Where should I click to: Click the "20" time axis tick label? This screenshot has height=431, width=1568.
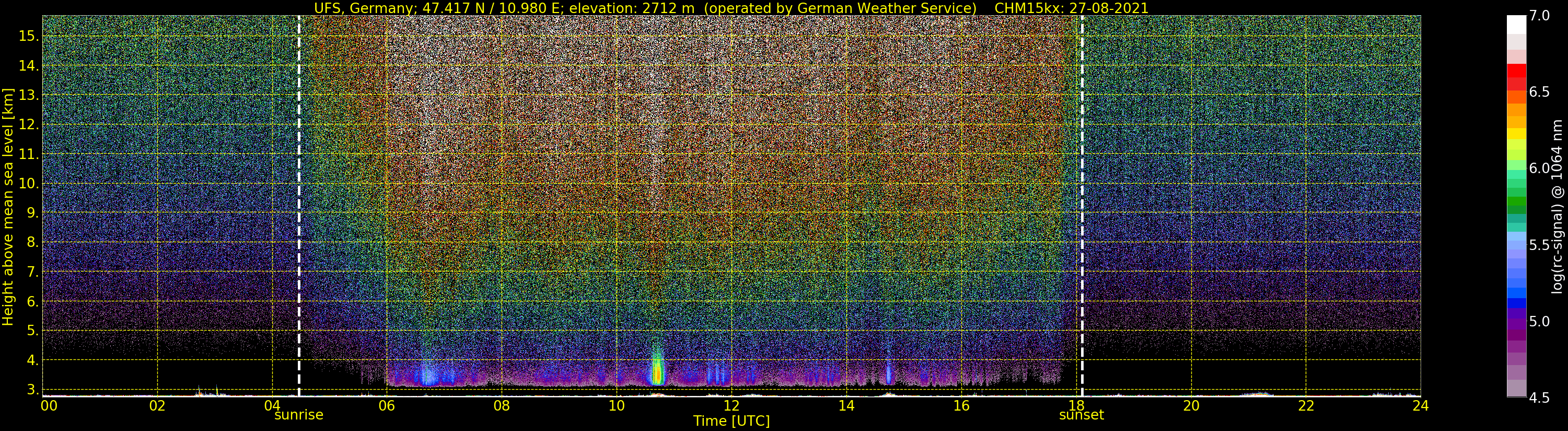click(x=1191, y=406)
